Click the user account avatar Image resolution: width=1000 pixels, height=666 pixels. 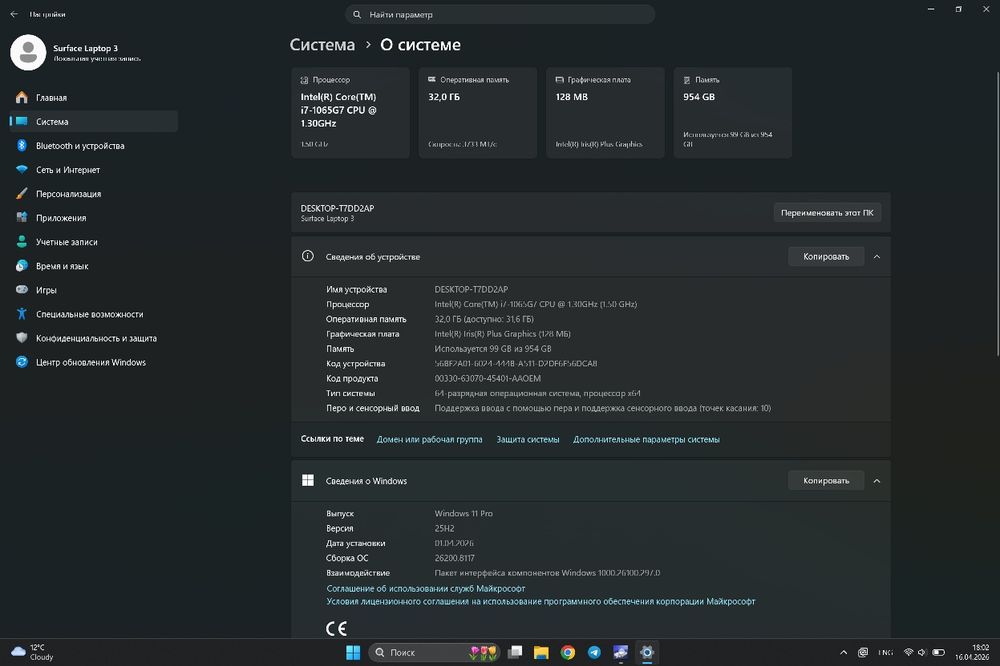28,52
